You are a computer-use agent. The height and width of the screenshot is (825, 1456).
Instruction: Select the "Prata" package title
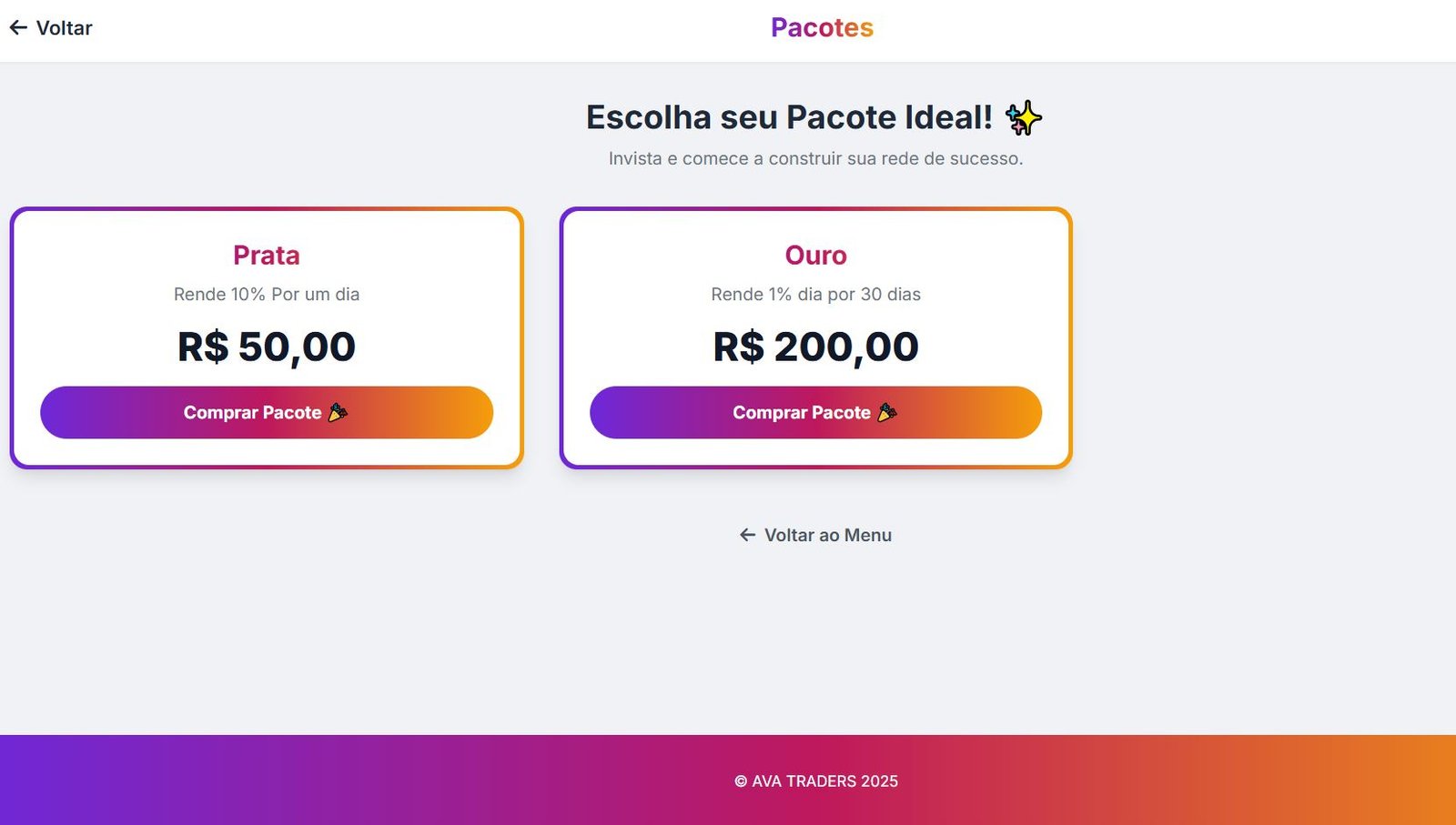click(267, 255)
